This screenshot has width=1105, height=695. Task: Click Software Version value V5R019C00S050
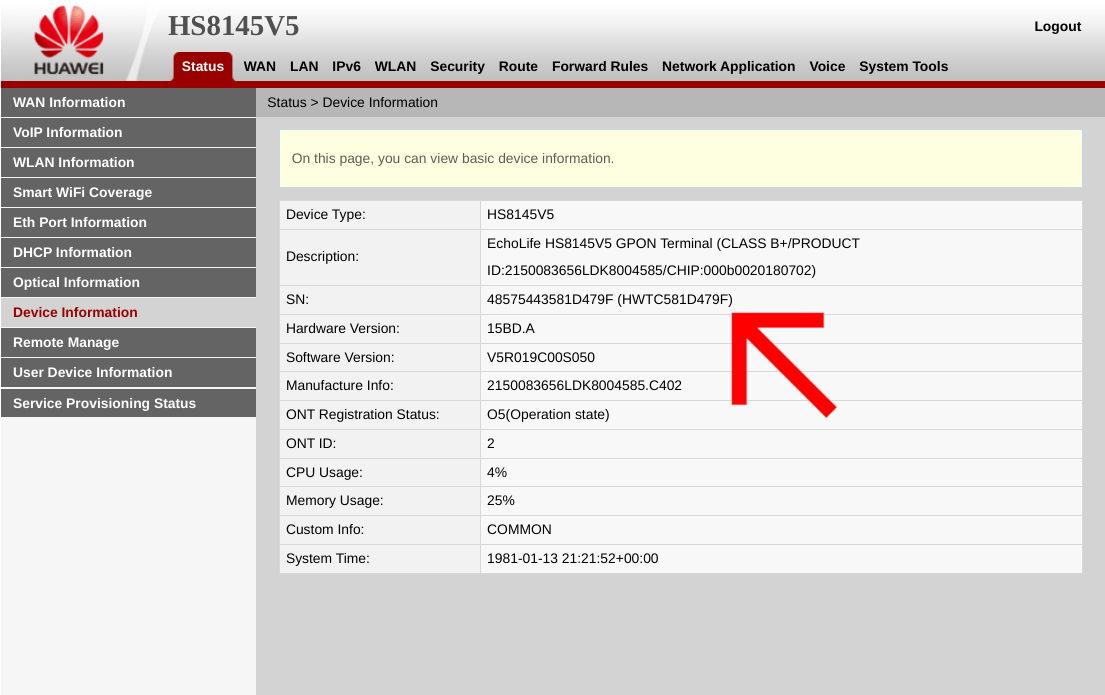click(x=541, y=357)
